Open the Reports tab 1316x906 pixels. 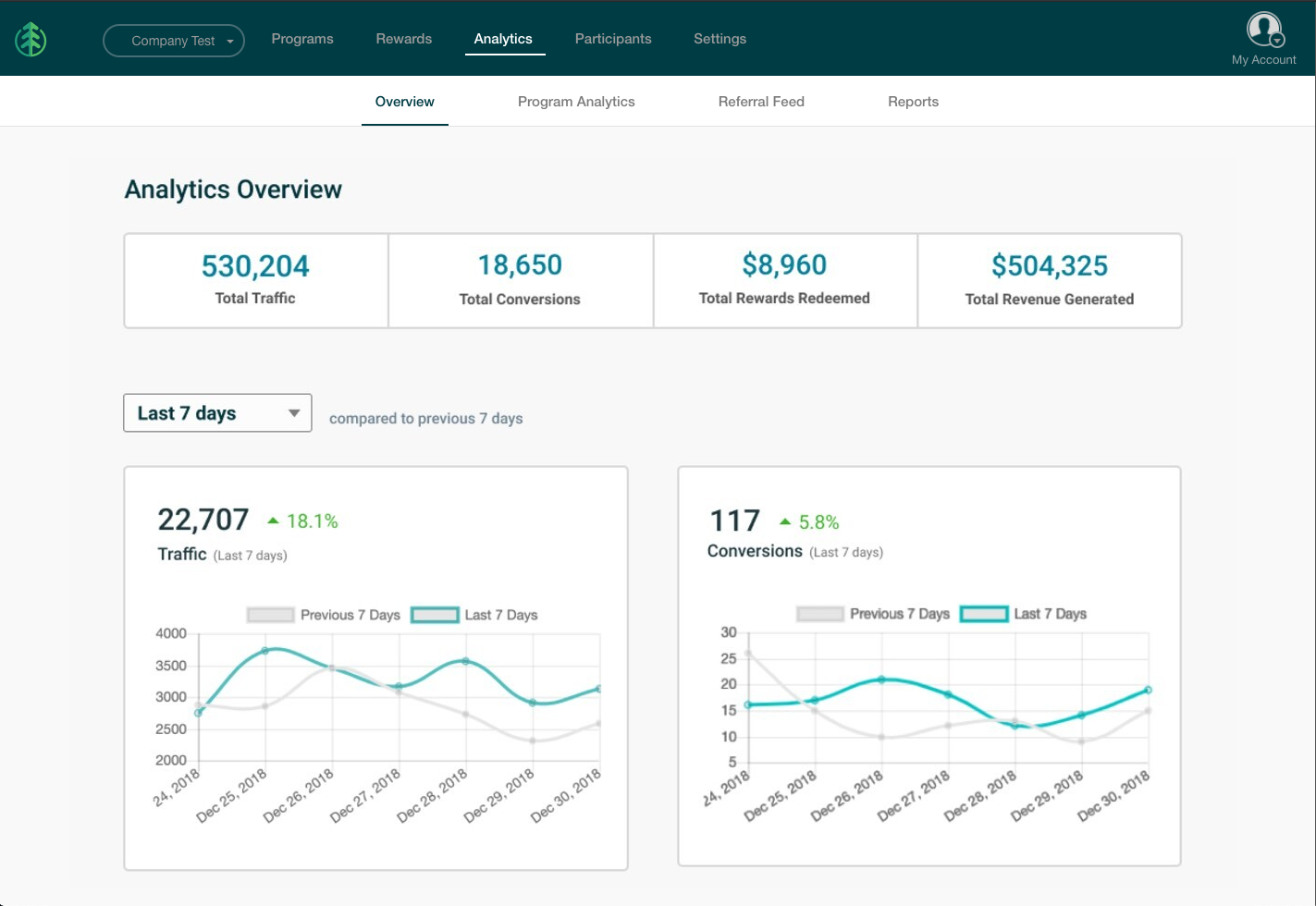coord(913,102)
